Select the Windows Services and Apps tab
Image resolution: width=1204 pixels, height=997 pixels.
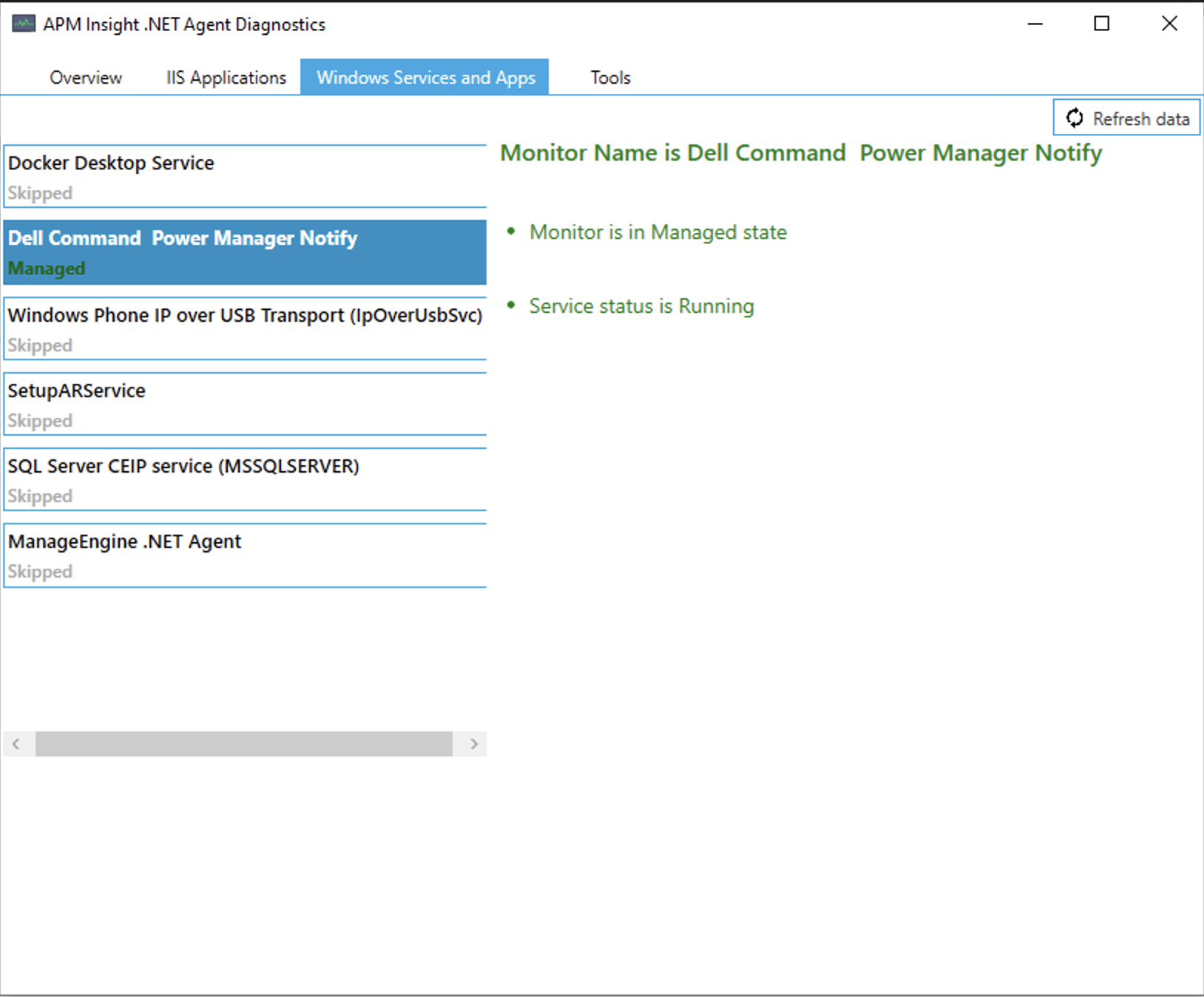tap(425, 78)
